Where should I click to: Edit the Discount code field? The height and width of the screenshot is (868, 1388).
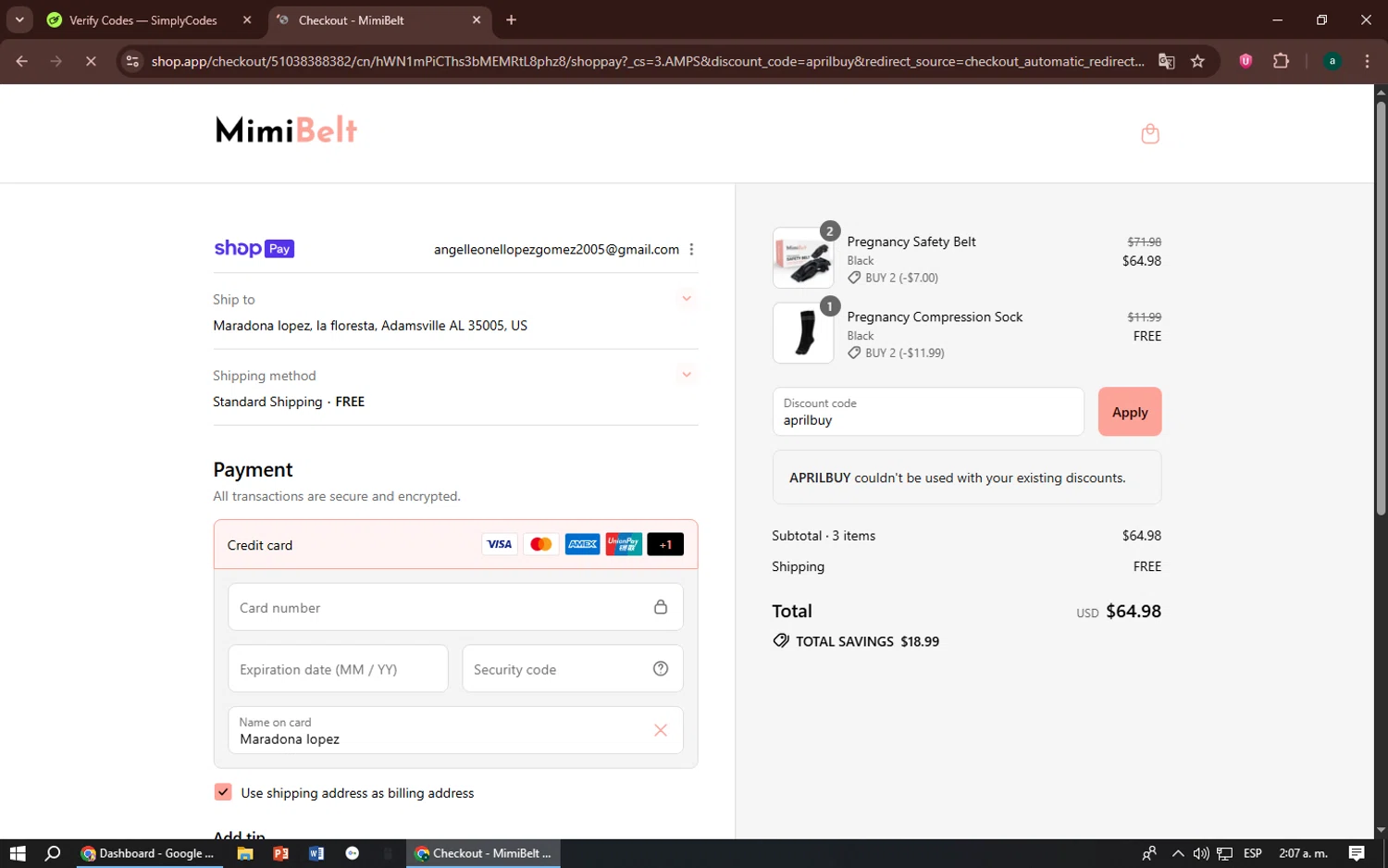pyautogui.click(x=928, y=412)
